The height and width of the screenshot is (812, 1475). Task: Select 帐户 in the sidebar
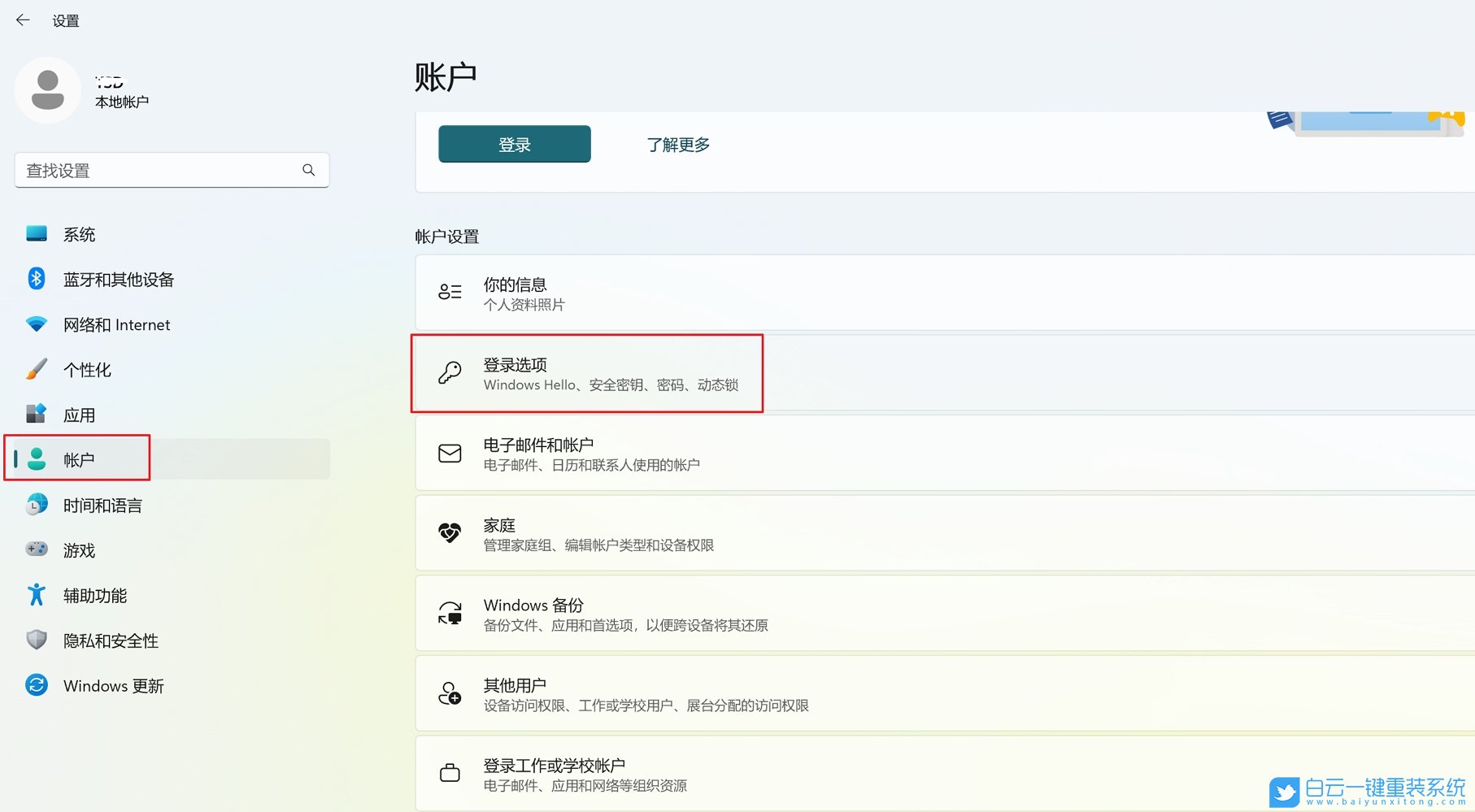click(79, 459)
